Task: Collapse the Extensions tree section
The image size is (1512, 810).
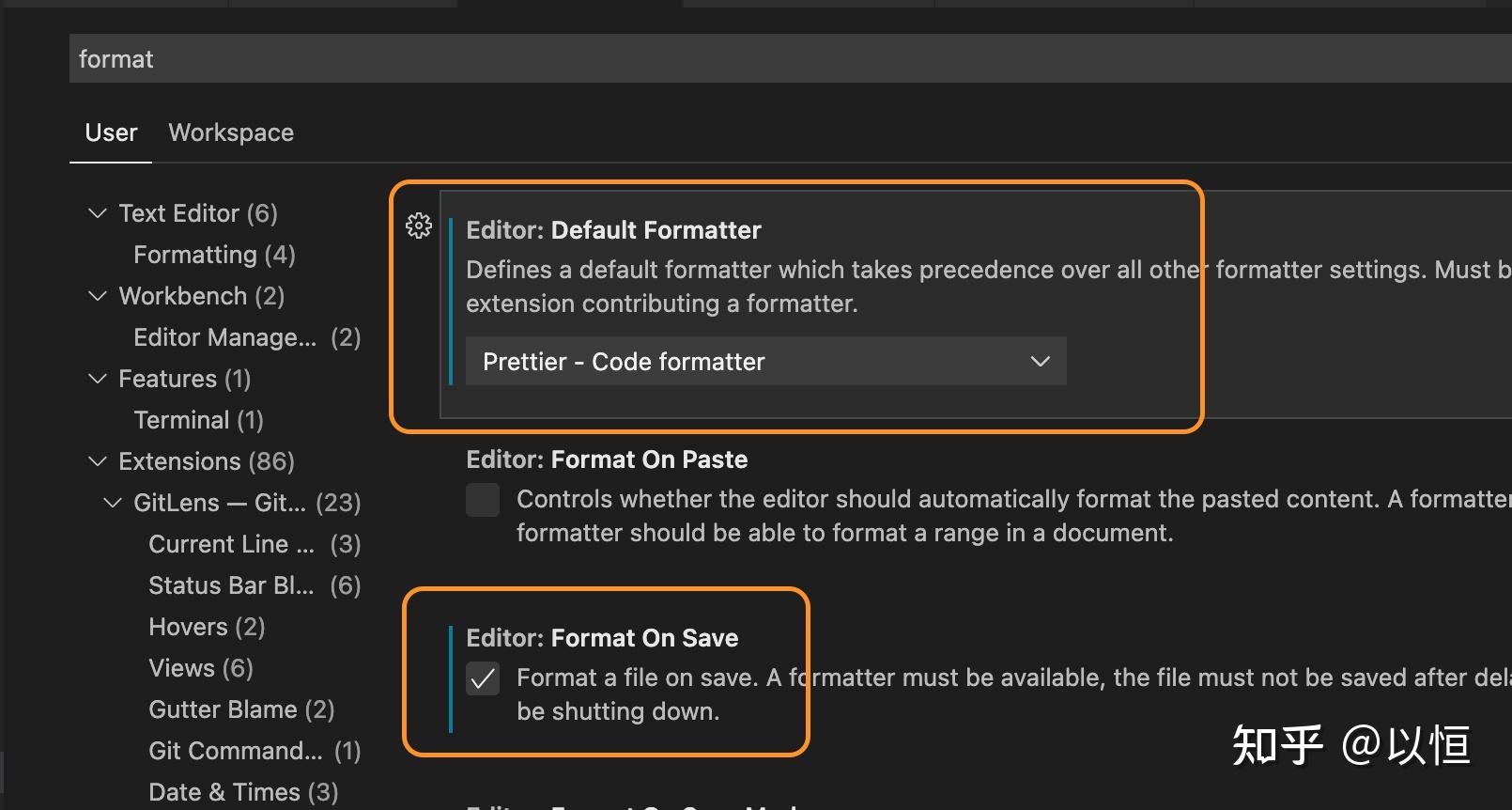Action: coord(98,460)
